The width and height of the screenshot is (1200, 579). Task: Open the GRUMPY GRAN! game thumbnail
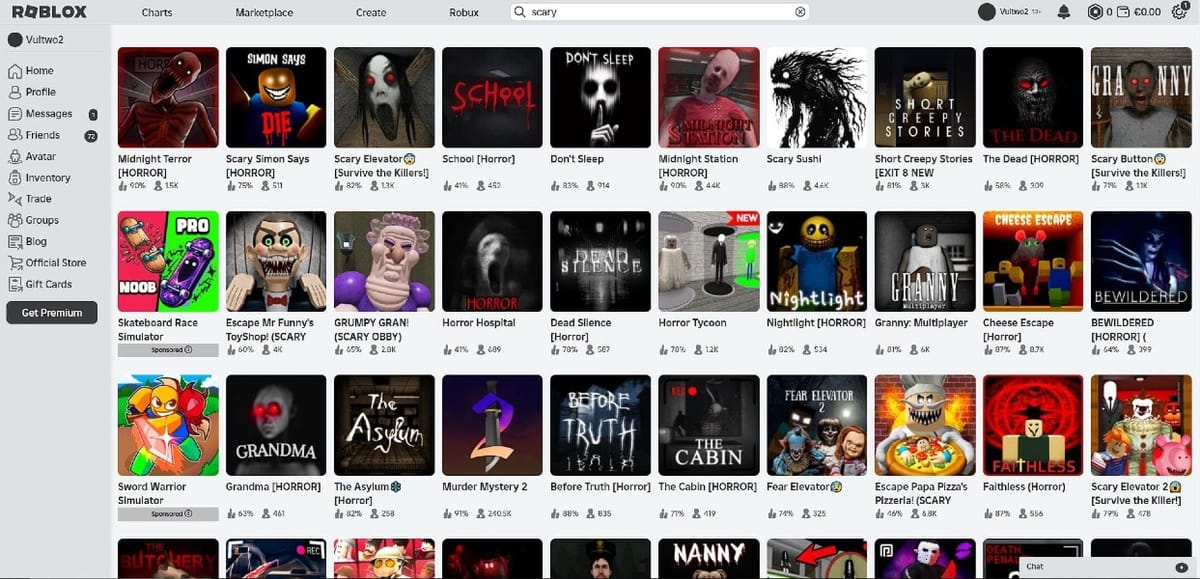click(x=384, y=261)
